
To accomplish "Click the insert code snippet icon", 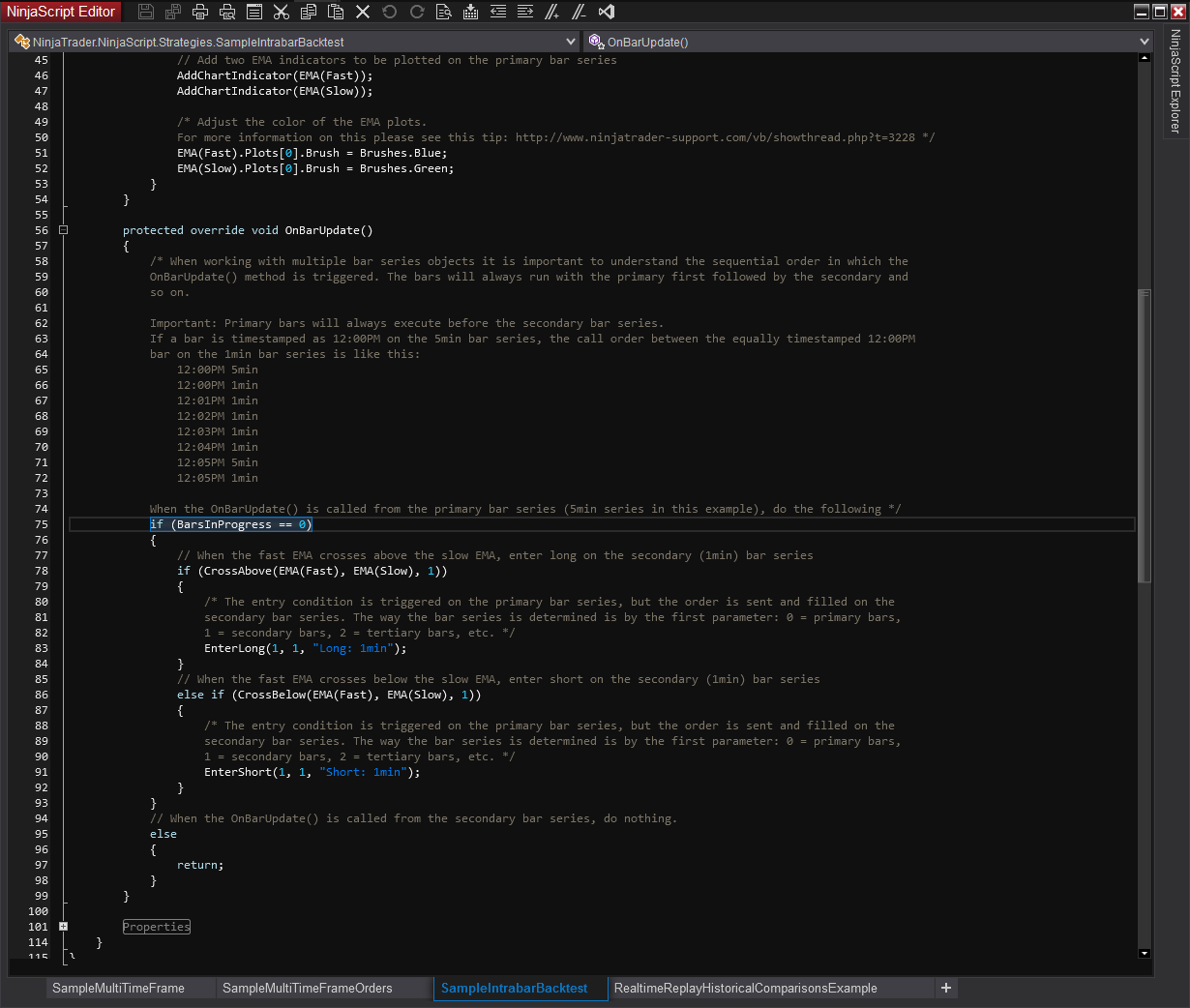I will (471, 12).
